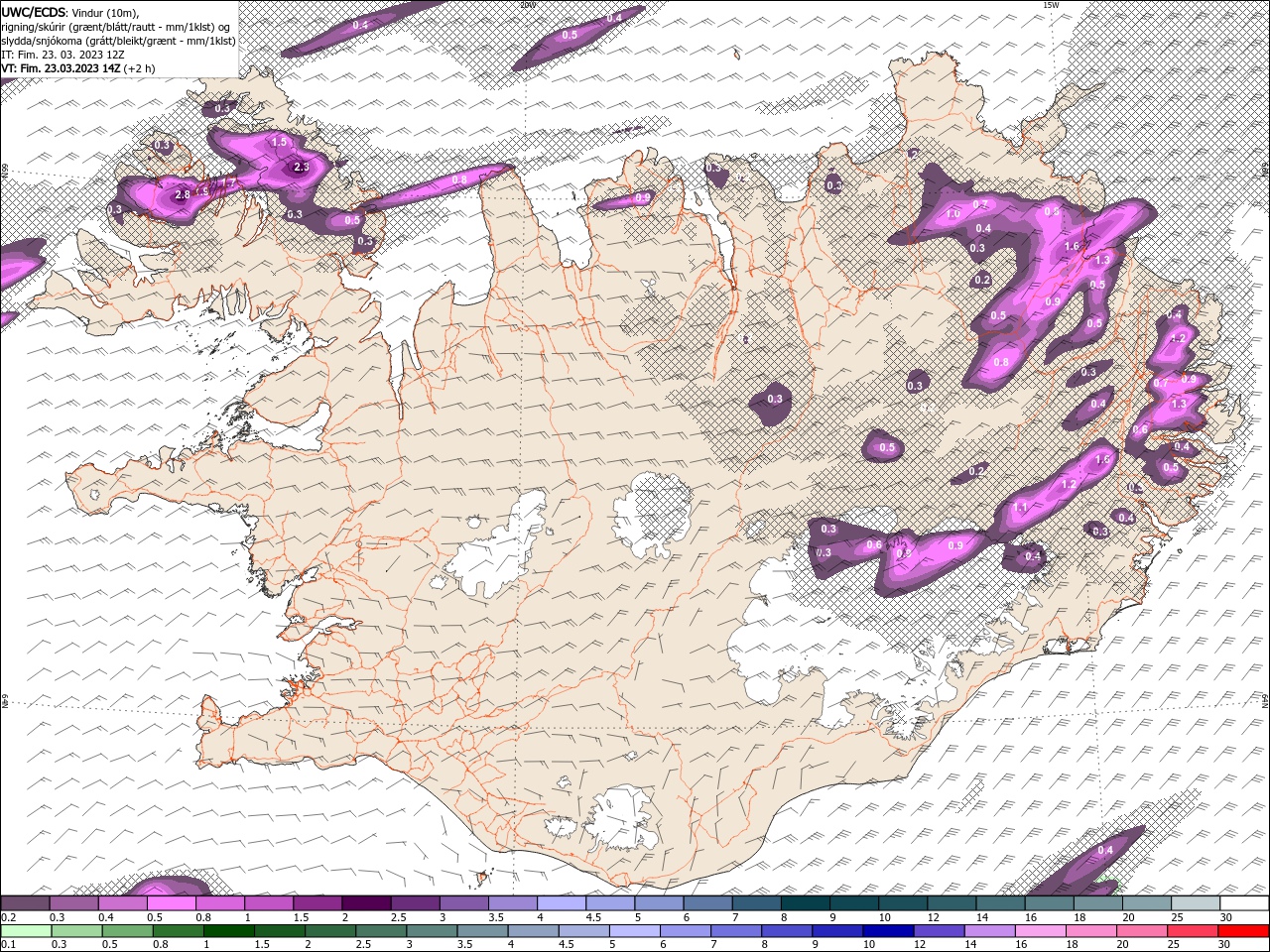The image size is (1270, 952).
Task: Pick the upper legend swatch labeled 1.5
Action: pos(317,903)
